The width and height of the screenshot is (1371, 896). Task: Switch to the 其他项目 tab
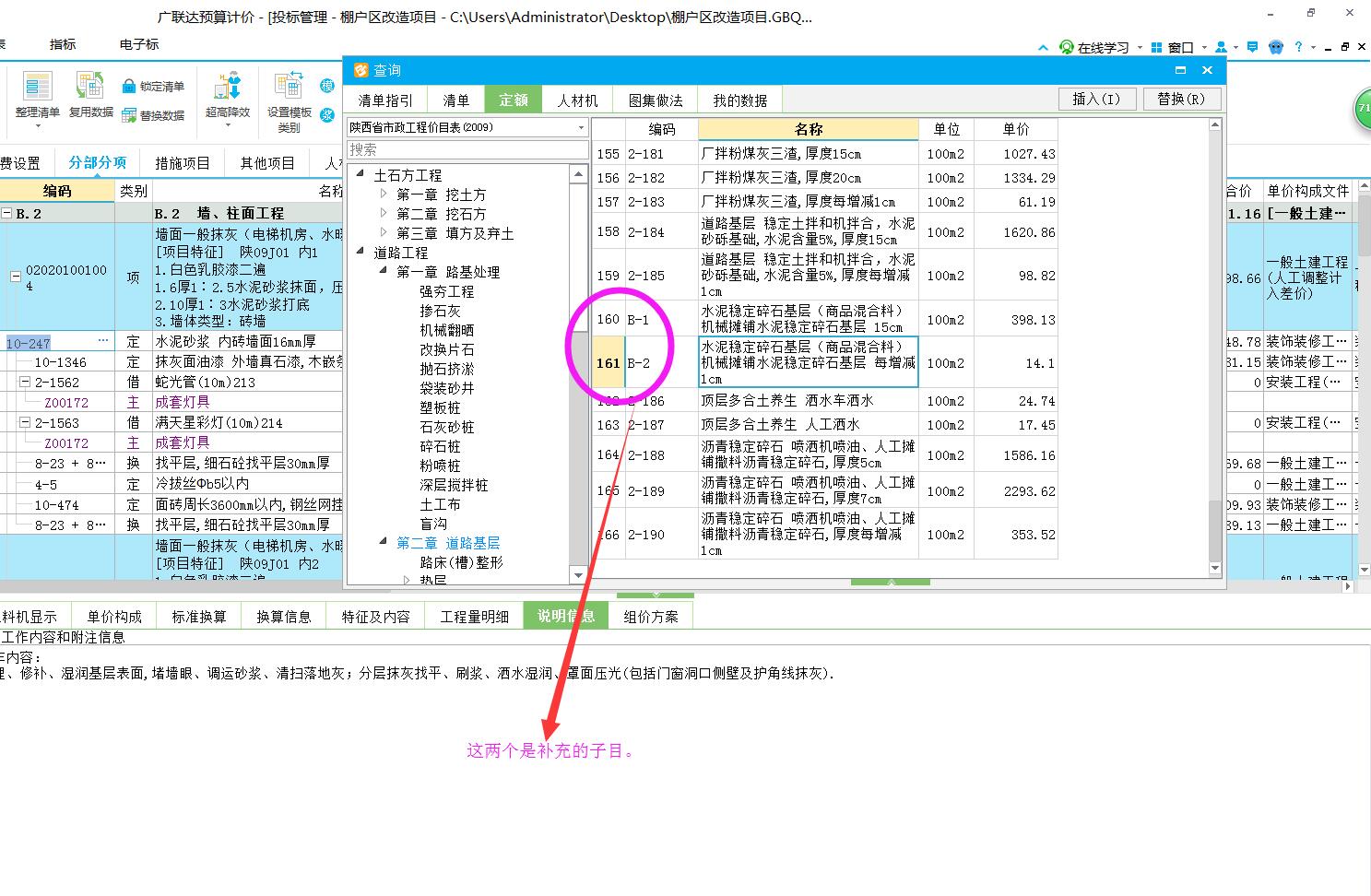coord(267,163)
